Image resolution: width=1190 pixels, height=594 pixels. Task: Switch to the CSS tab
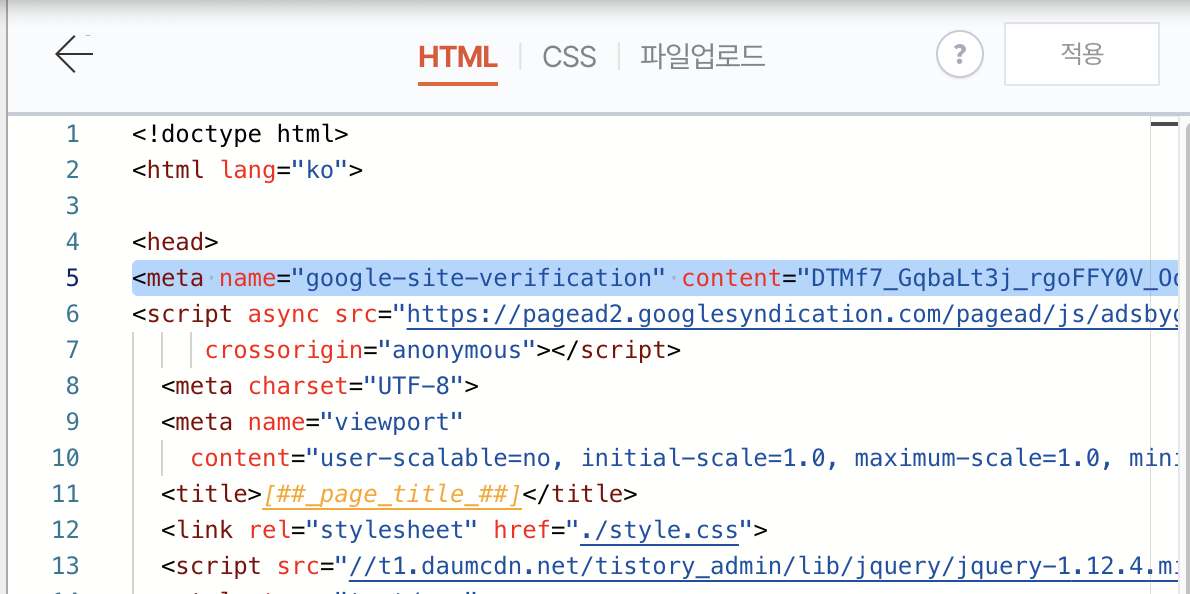[569, 57]
